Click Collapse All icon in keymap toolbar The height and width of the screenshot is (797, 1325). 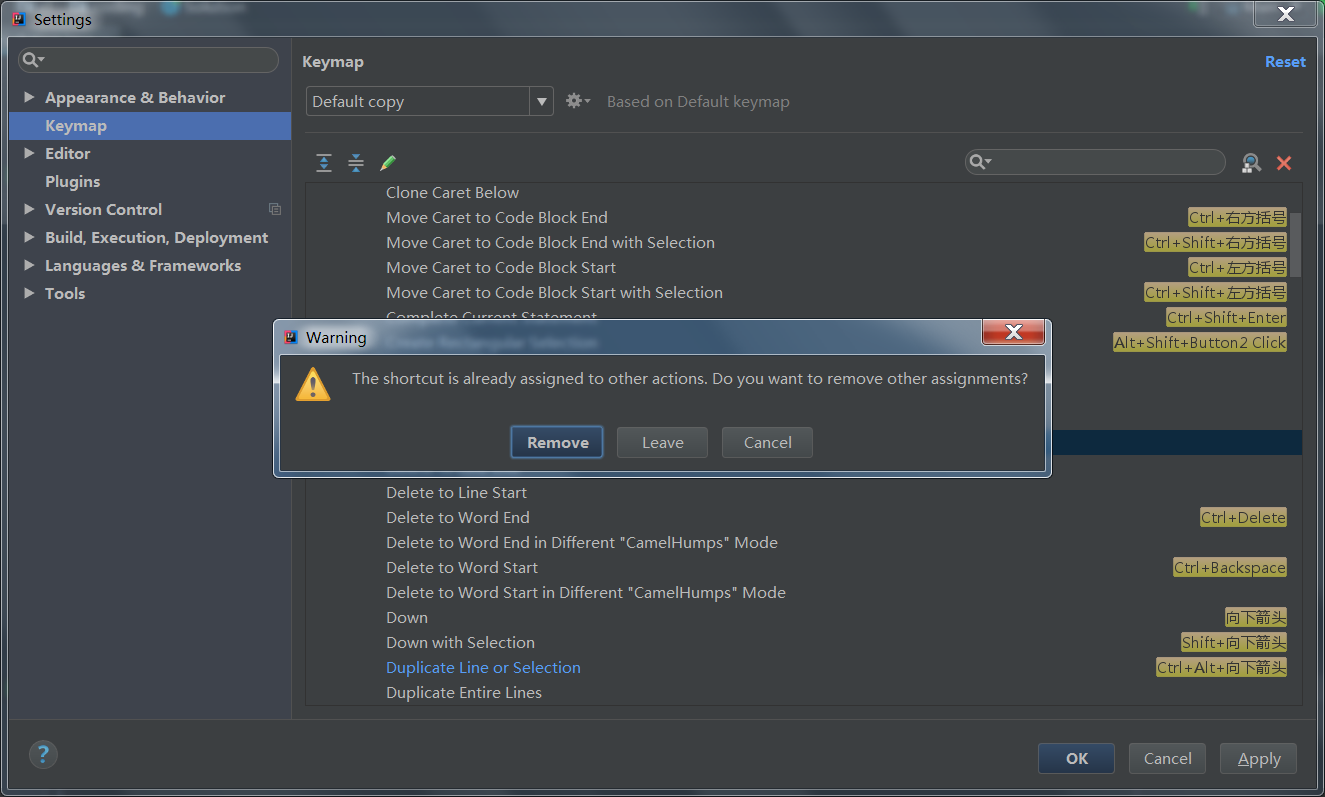[356, 163]
